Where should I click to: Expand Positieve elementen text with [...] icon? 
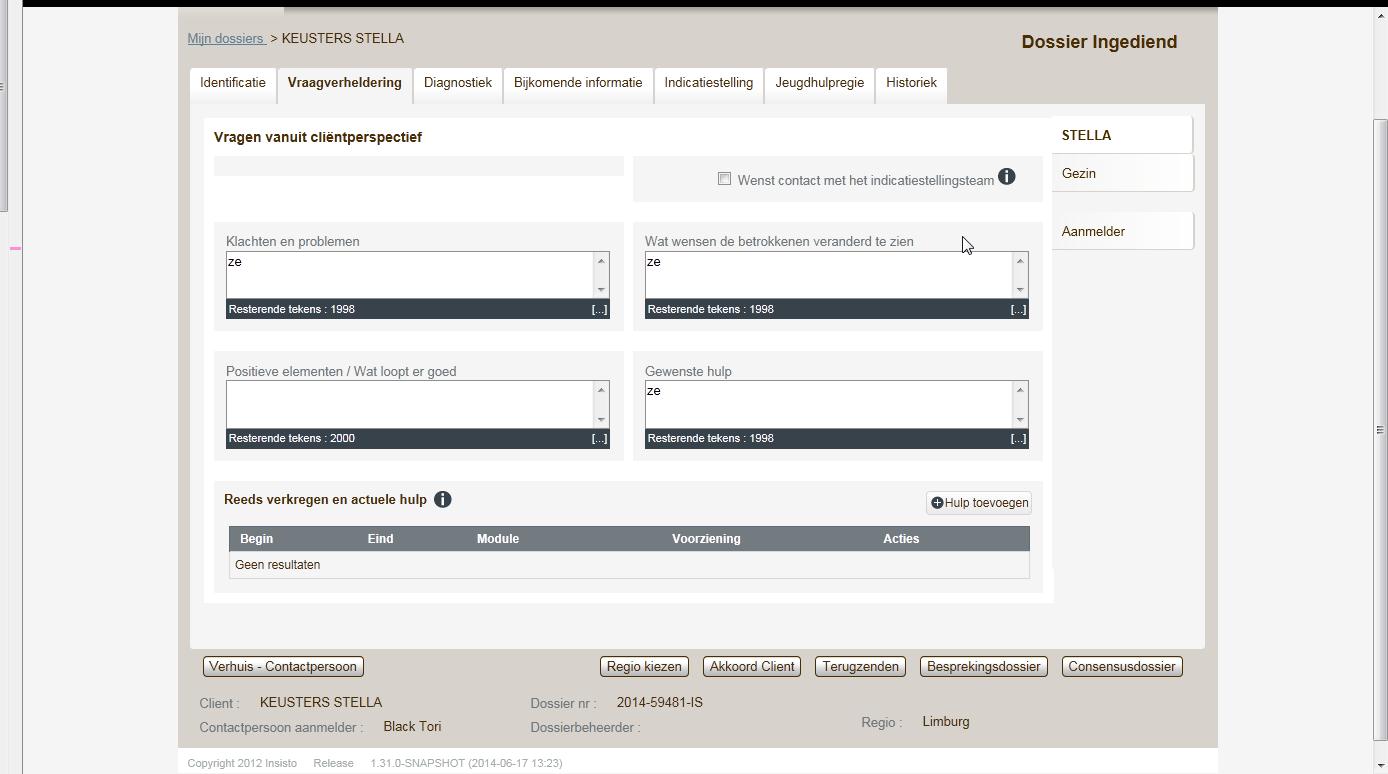click(599, 439)
